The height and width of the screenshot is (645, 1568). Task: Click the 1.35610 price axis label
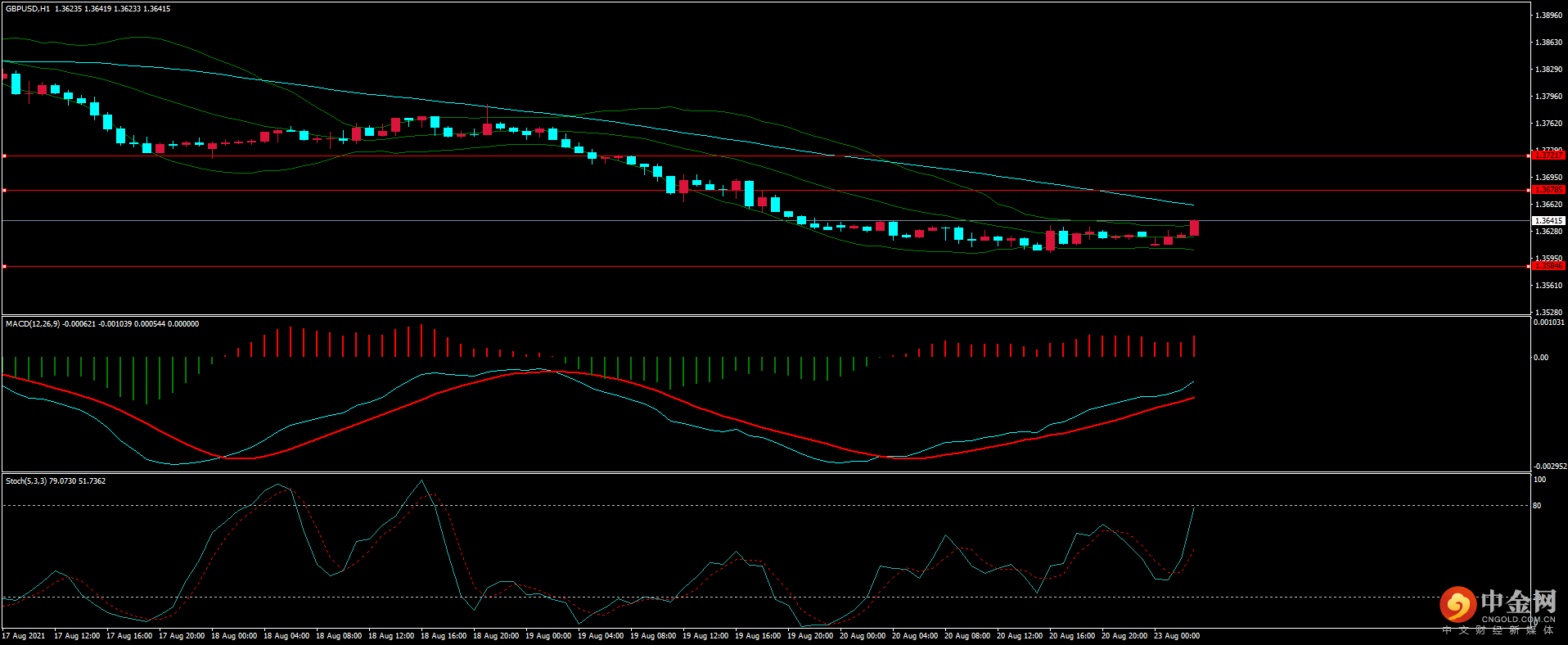1548,286
